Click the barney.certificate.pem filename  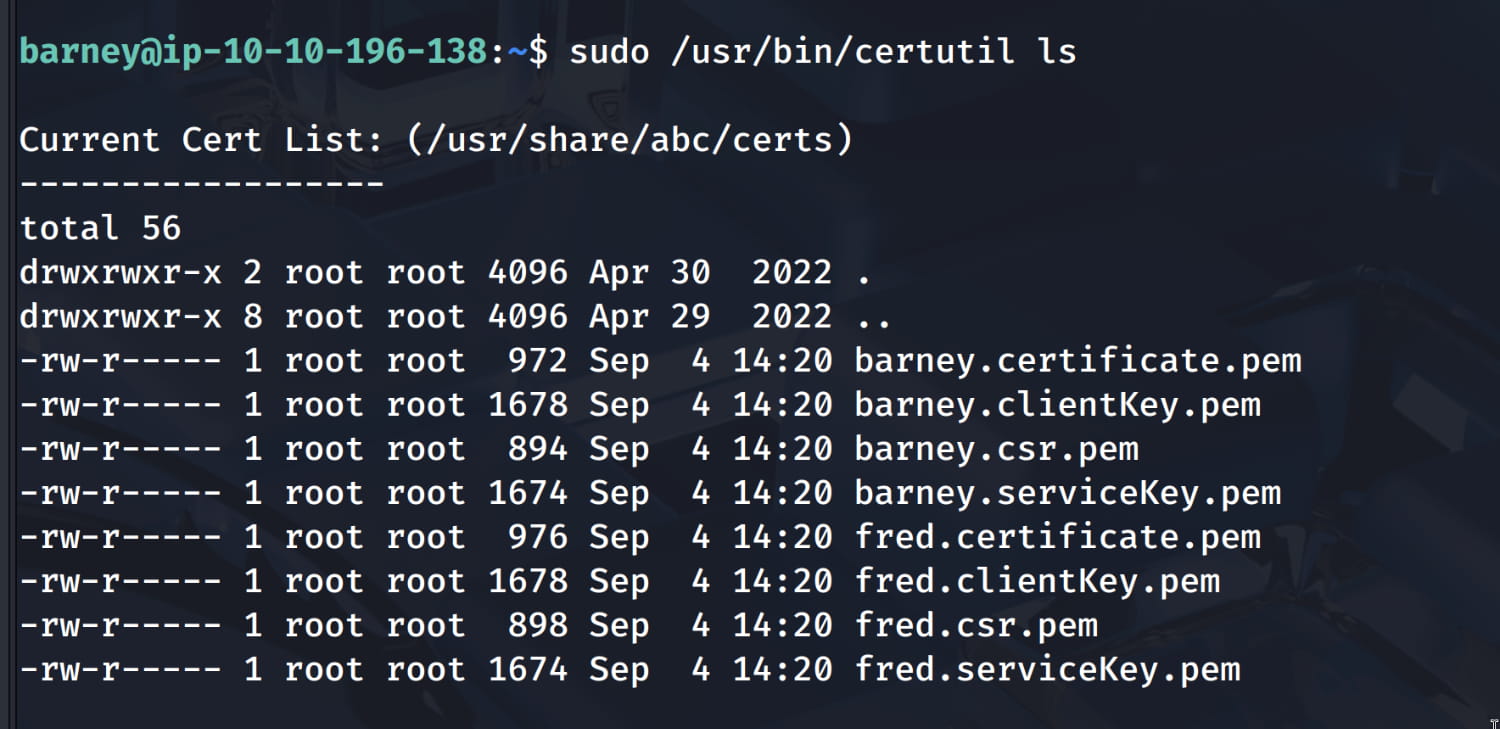click(1078, 361)
